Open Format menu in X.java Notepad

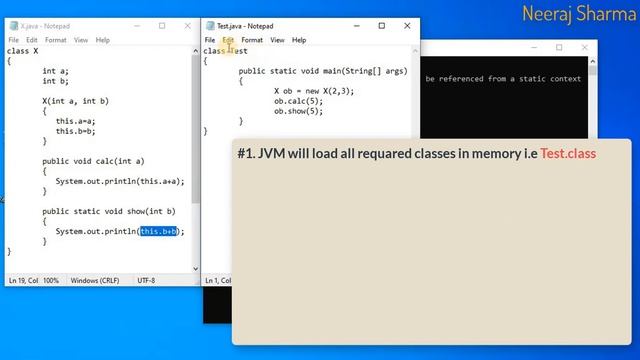(x=56, y=40)
